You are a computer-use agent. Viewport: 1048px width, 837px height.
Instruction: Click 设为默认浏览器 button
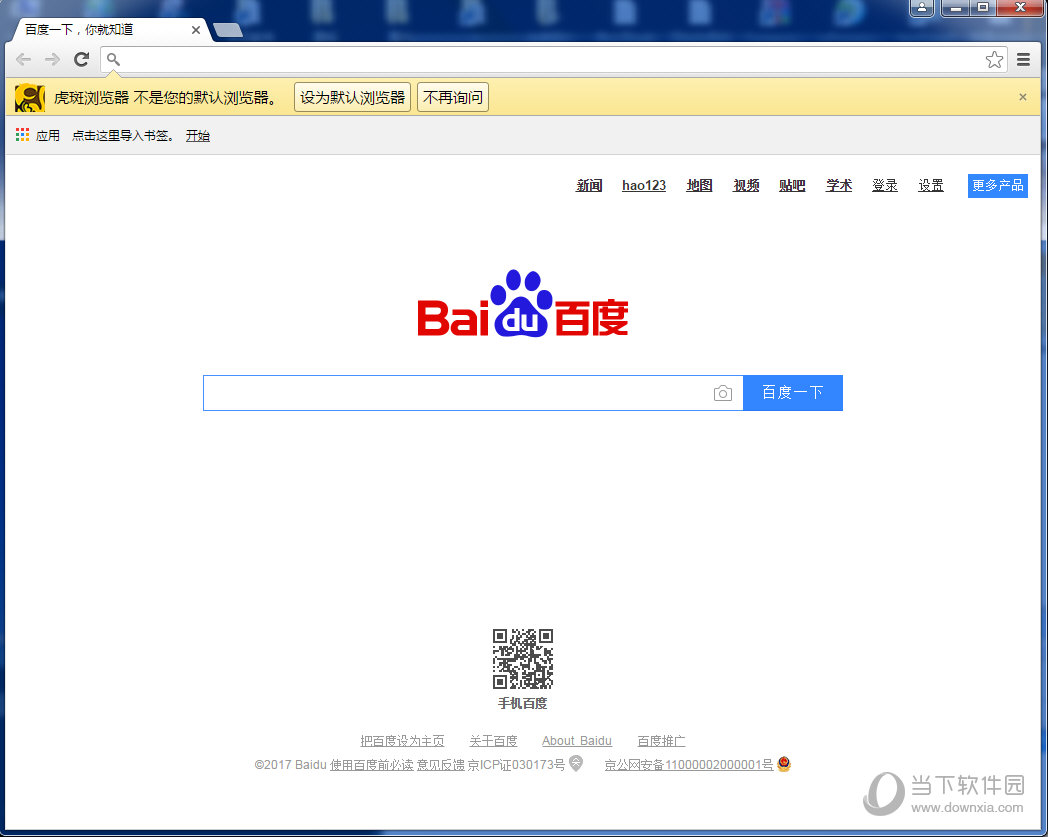352,98
